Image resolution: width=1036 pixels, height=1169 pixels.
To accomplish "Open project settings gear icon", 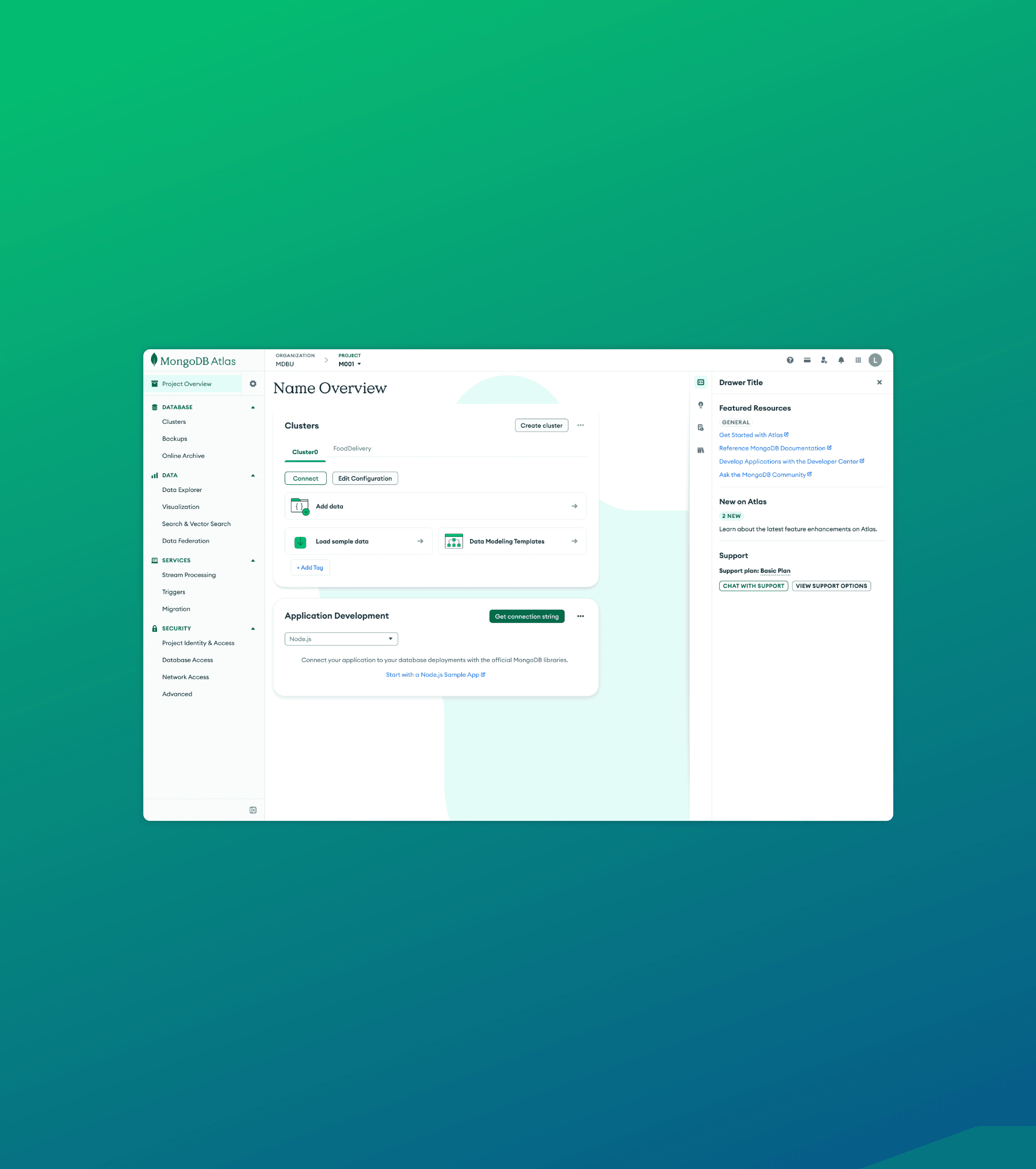I will click(x=253, y=384).
